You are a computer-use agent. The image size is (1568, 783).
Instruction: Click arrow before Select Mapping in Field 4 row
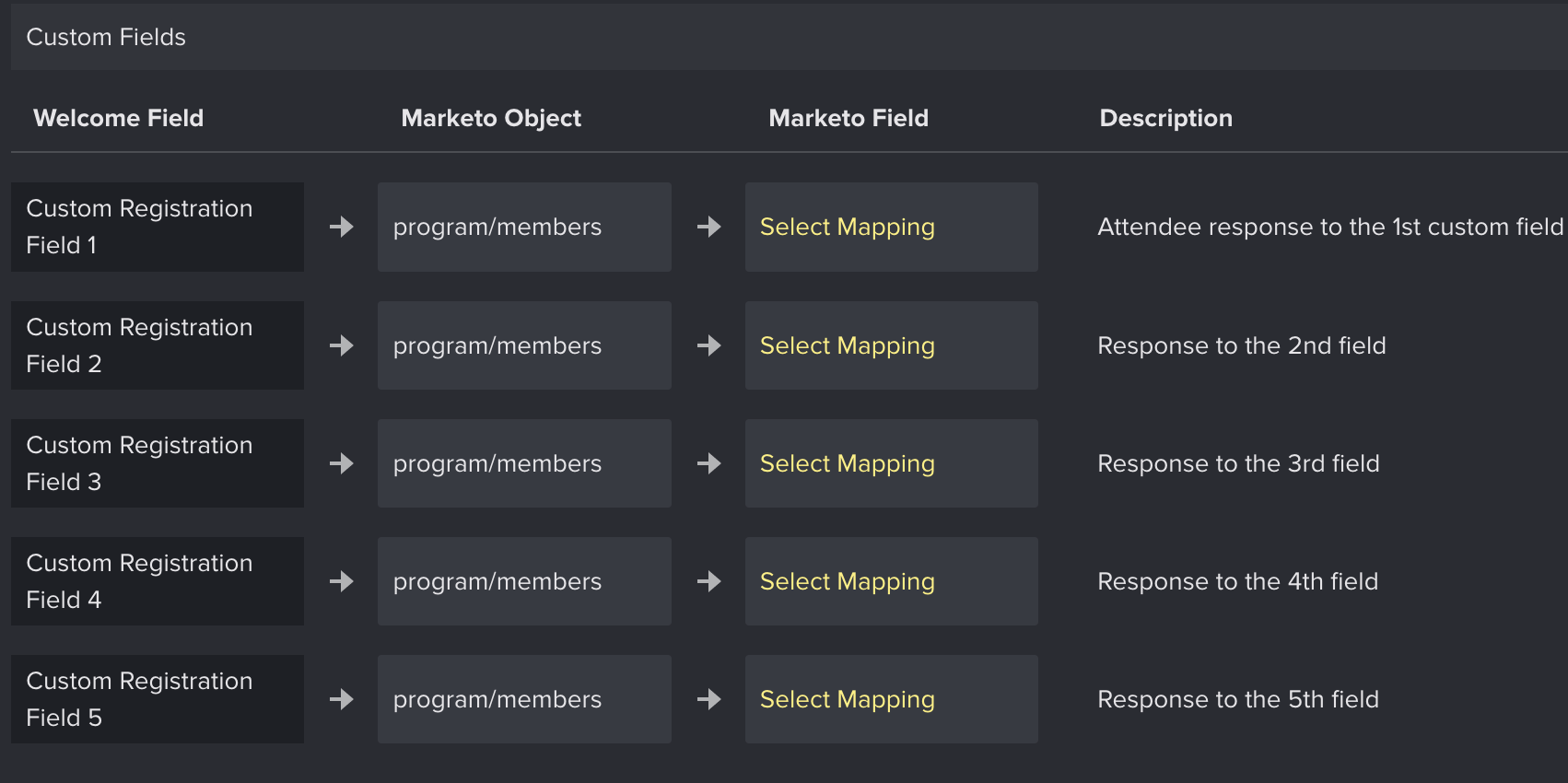709,581
